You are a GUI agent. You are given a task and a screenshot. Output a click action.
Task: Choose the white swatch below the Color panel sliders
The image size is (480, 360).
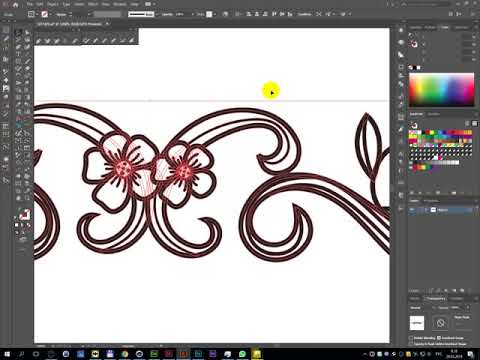(419, 68)
